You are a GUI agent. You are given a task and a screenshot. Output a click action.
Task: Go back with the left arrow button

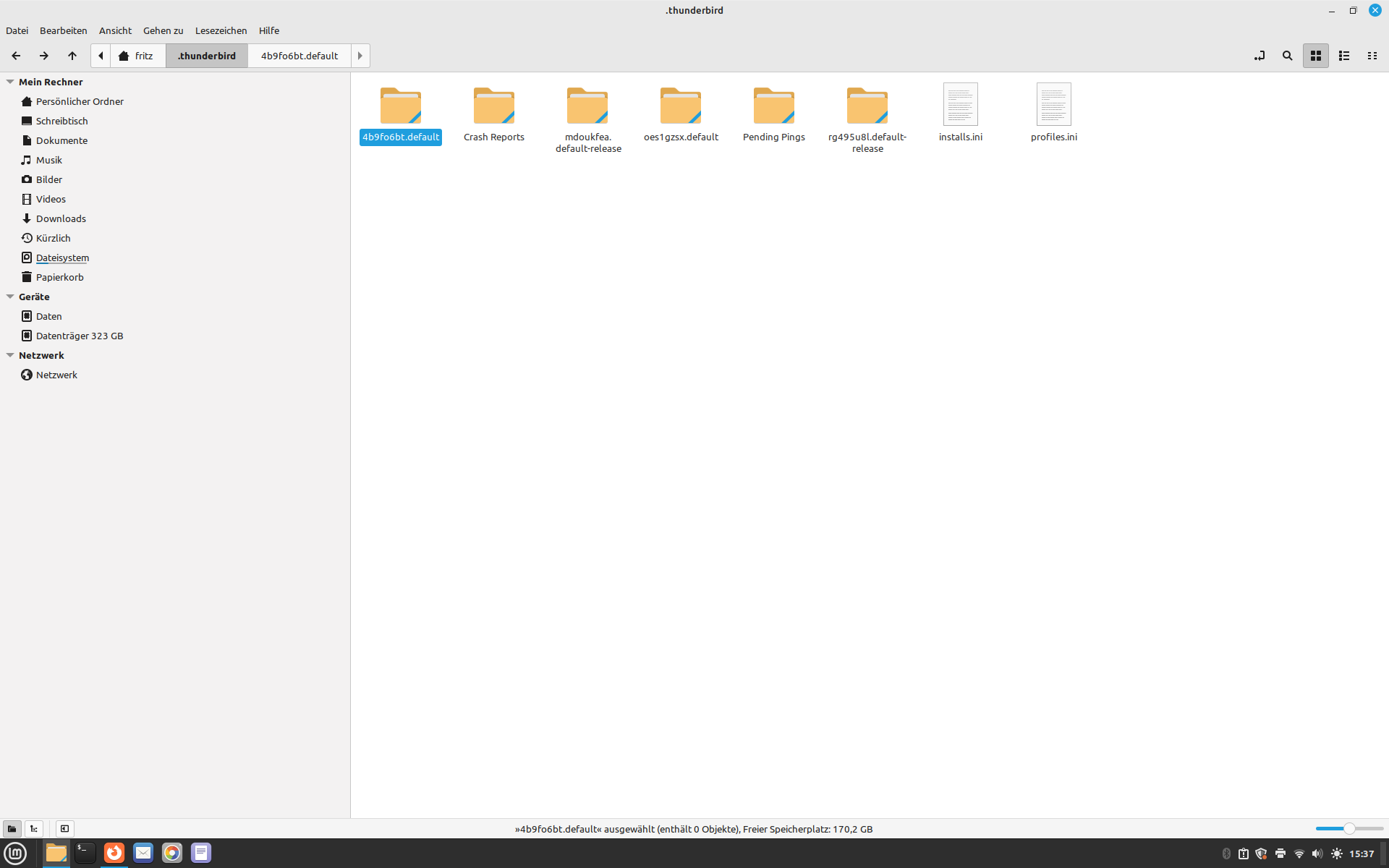[x=16, y=56]
